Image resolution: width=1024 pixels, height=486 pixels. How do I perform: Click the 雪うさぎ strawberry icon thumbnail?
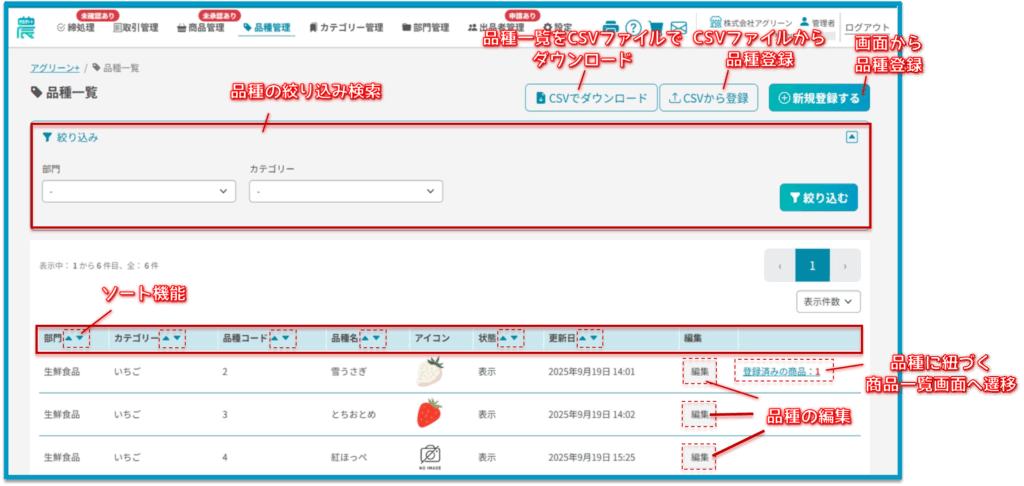[429, 372]
